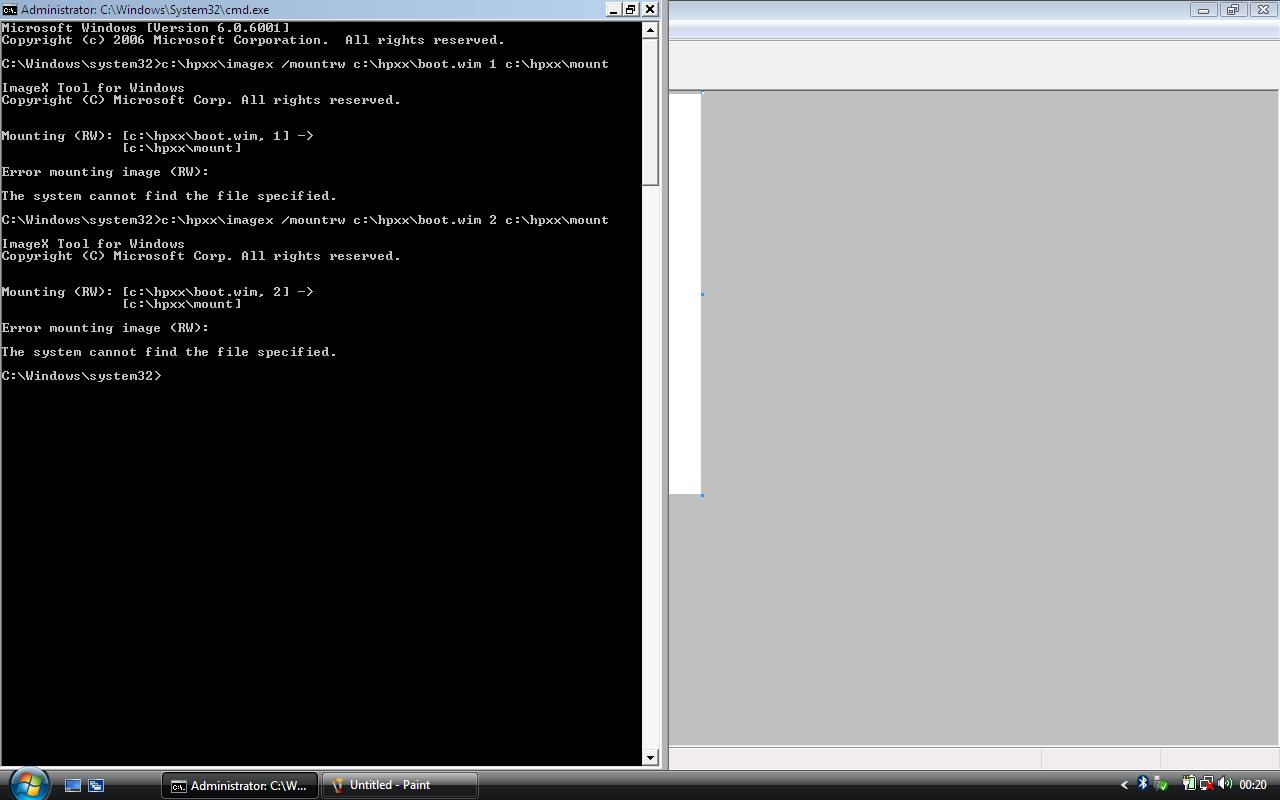Click the disconnected network tray icon
Image resolution: width=1280 pixels, height=800 pixels.
click(1207, 785)
